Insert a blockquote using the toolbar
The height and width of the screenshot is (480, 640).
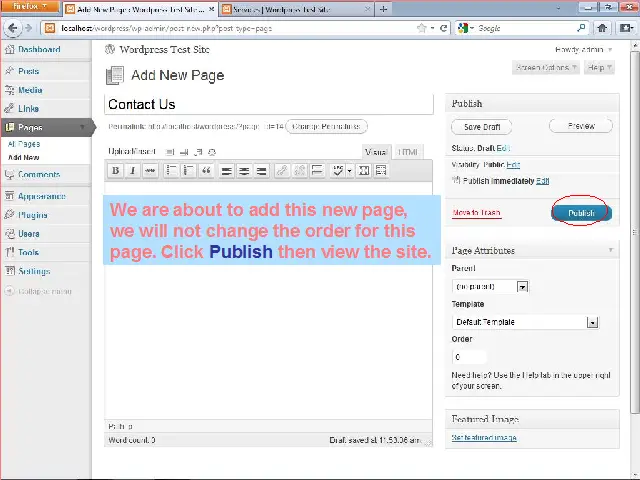[206, 171]
